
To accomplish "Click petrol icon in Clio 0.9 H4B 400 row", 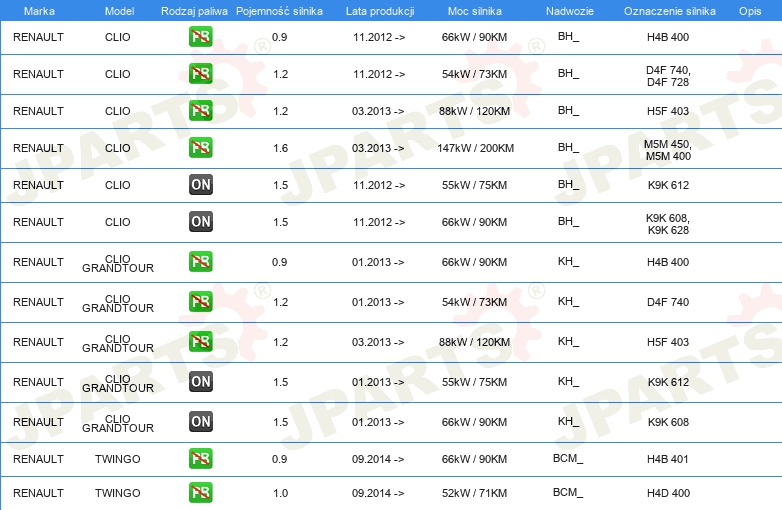I will (200, 36).
